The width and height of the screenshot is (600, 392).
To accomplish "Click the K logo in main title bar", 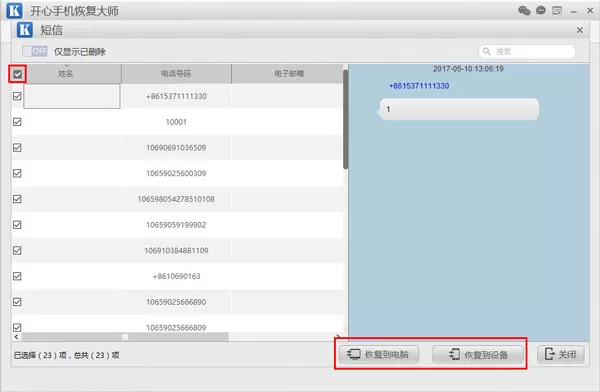I will pyautogui.click(x=15, y=10).
